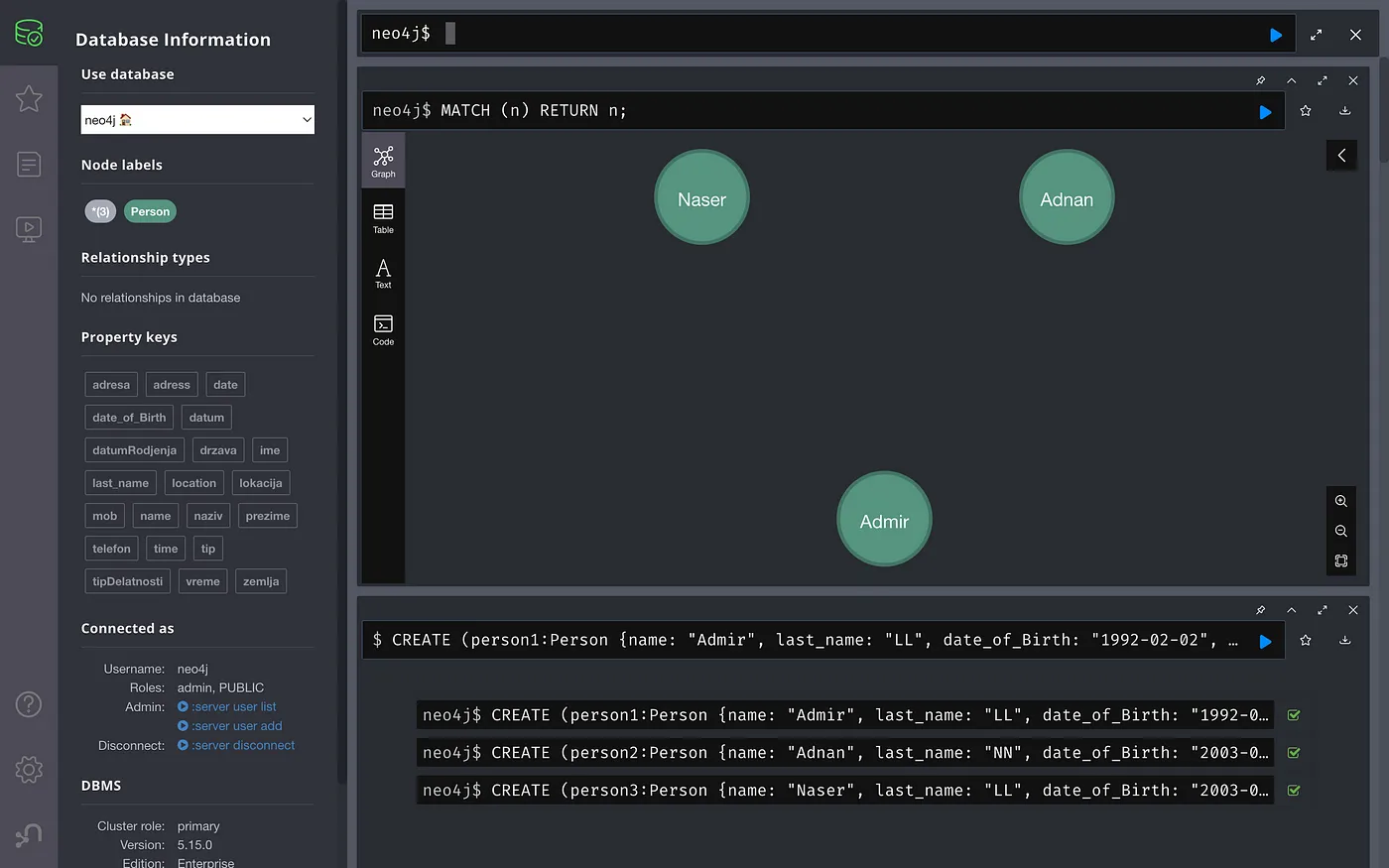Open Project Files in the sidebar

(29, 164)
